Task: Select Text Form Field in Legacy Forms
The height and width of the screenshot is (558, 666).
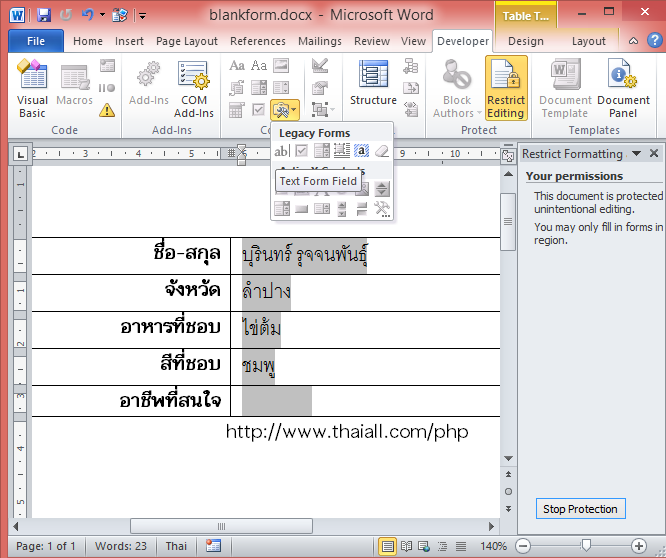Action: [282, 151]
